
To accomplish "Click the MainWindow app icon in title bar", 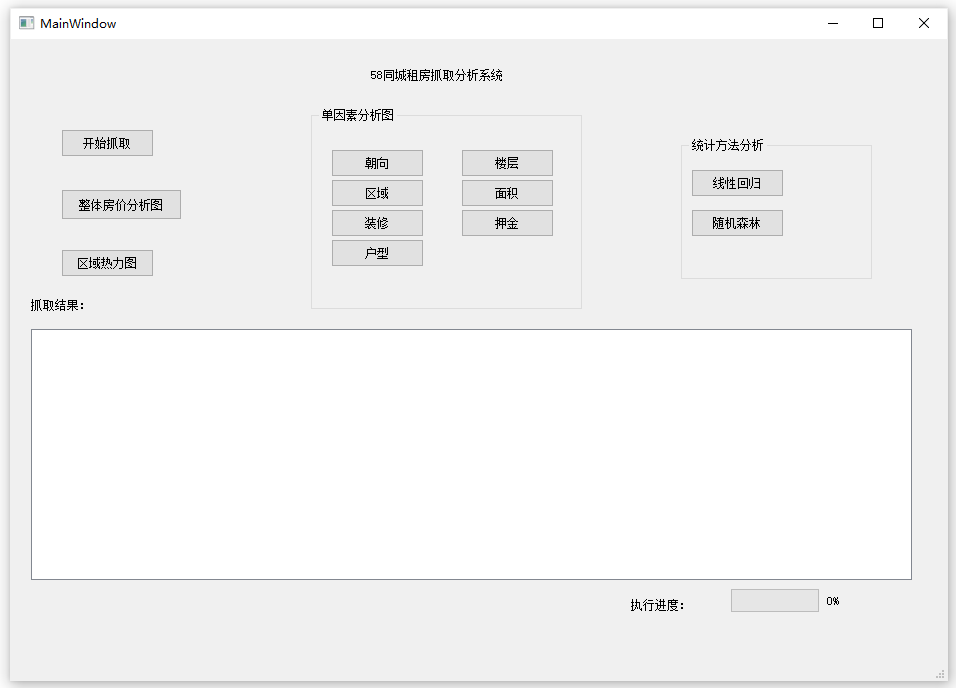I will coord(26,23).
